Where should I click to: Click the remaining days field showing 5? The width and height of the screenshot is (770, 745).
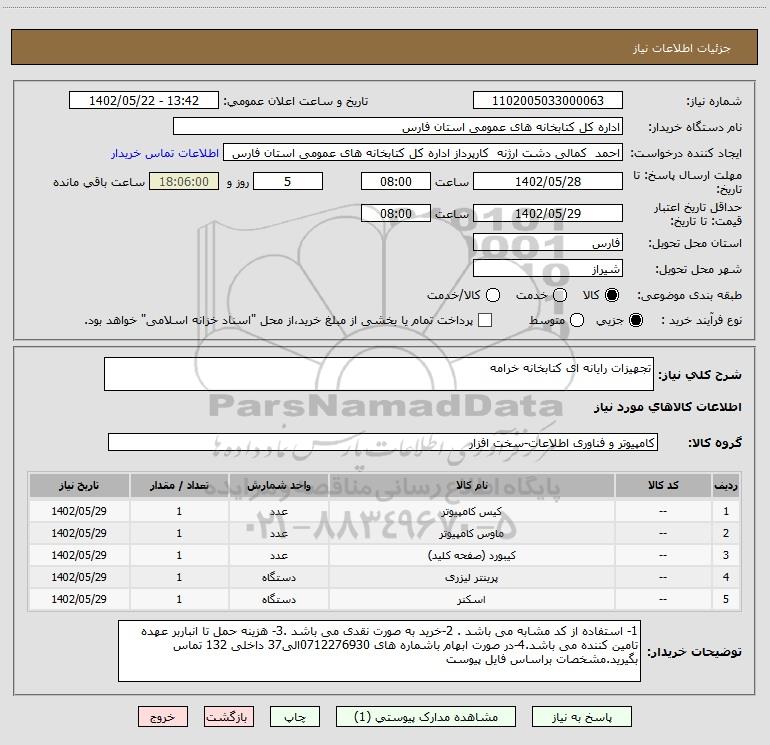(x=288, y=181)
